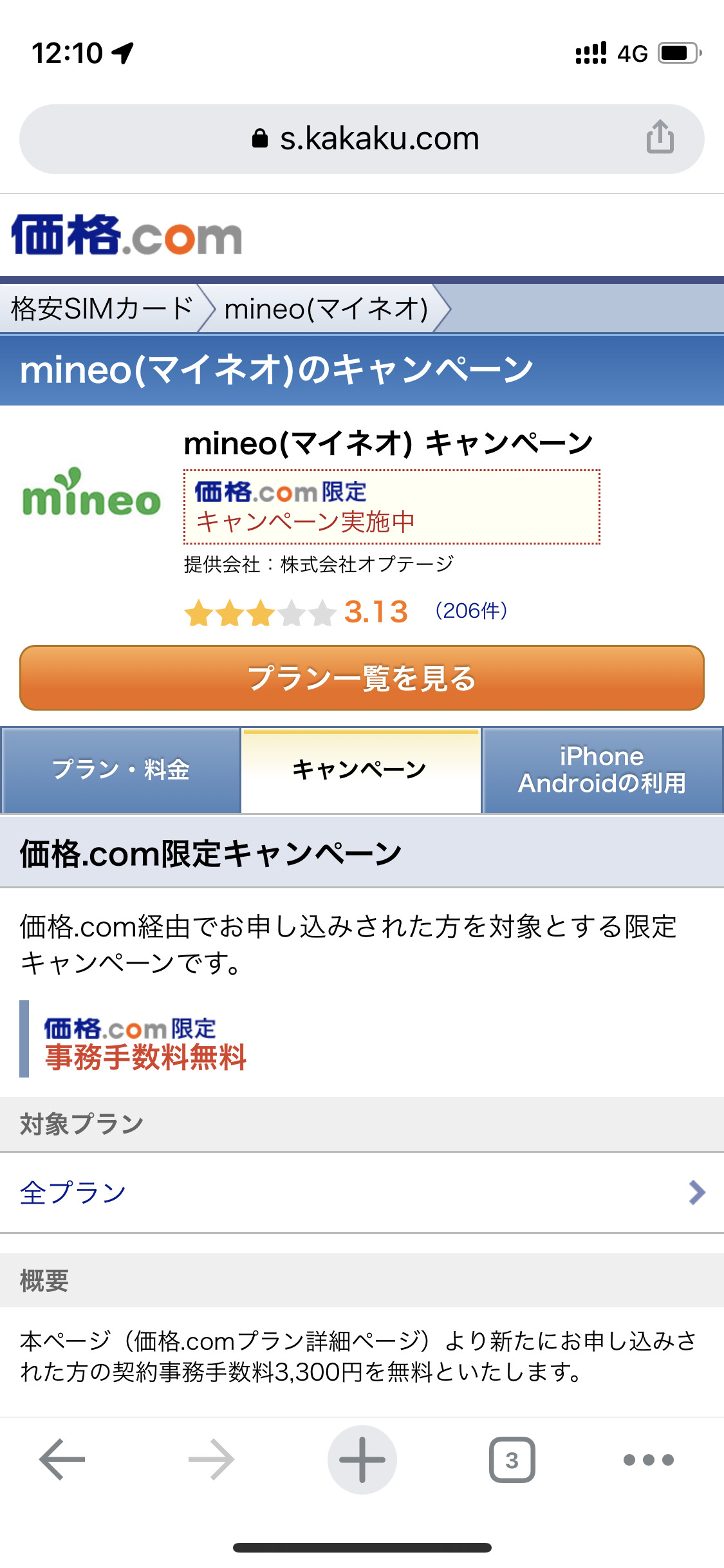This screenshot has width=724, height=1568.
Task: Select the キャンペーン tab
Action: 360,770
